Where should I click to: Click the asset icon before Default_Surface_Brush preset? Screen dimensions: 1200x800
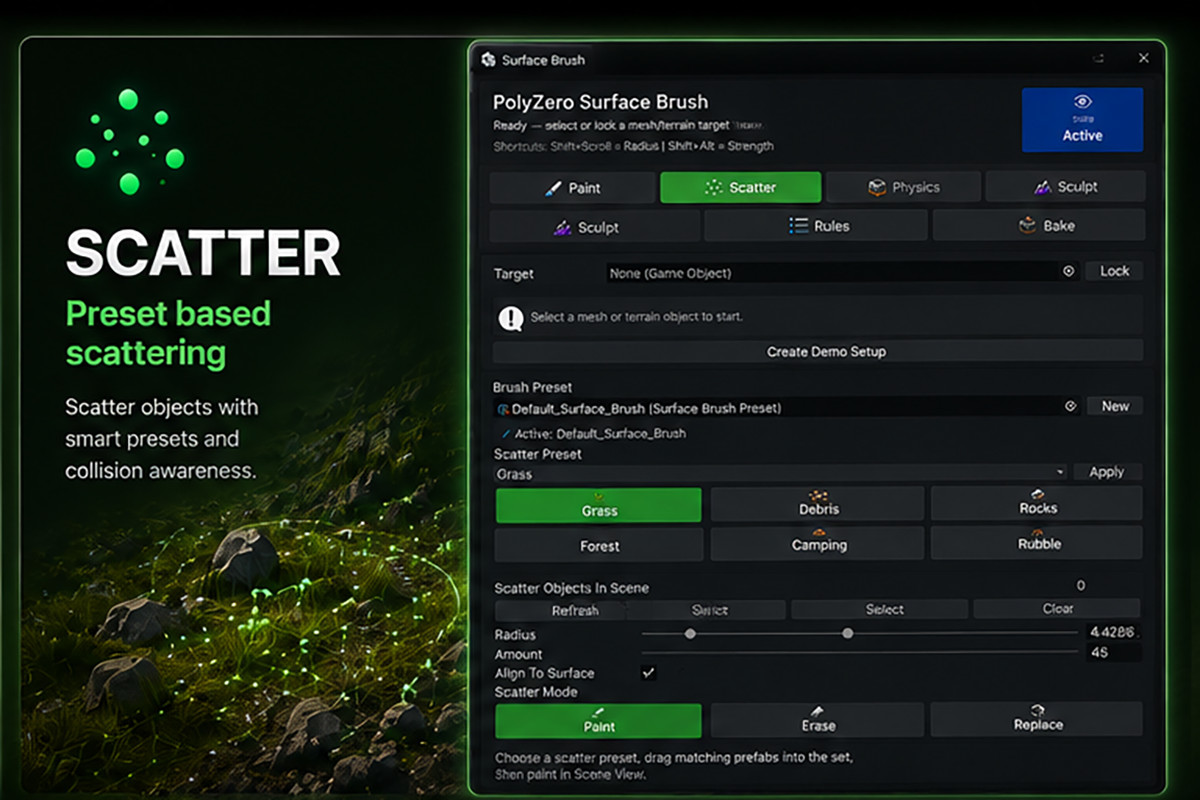[503, 409]
